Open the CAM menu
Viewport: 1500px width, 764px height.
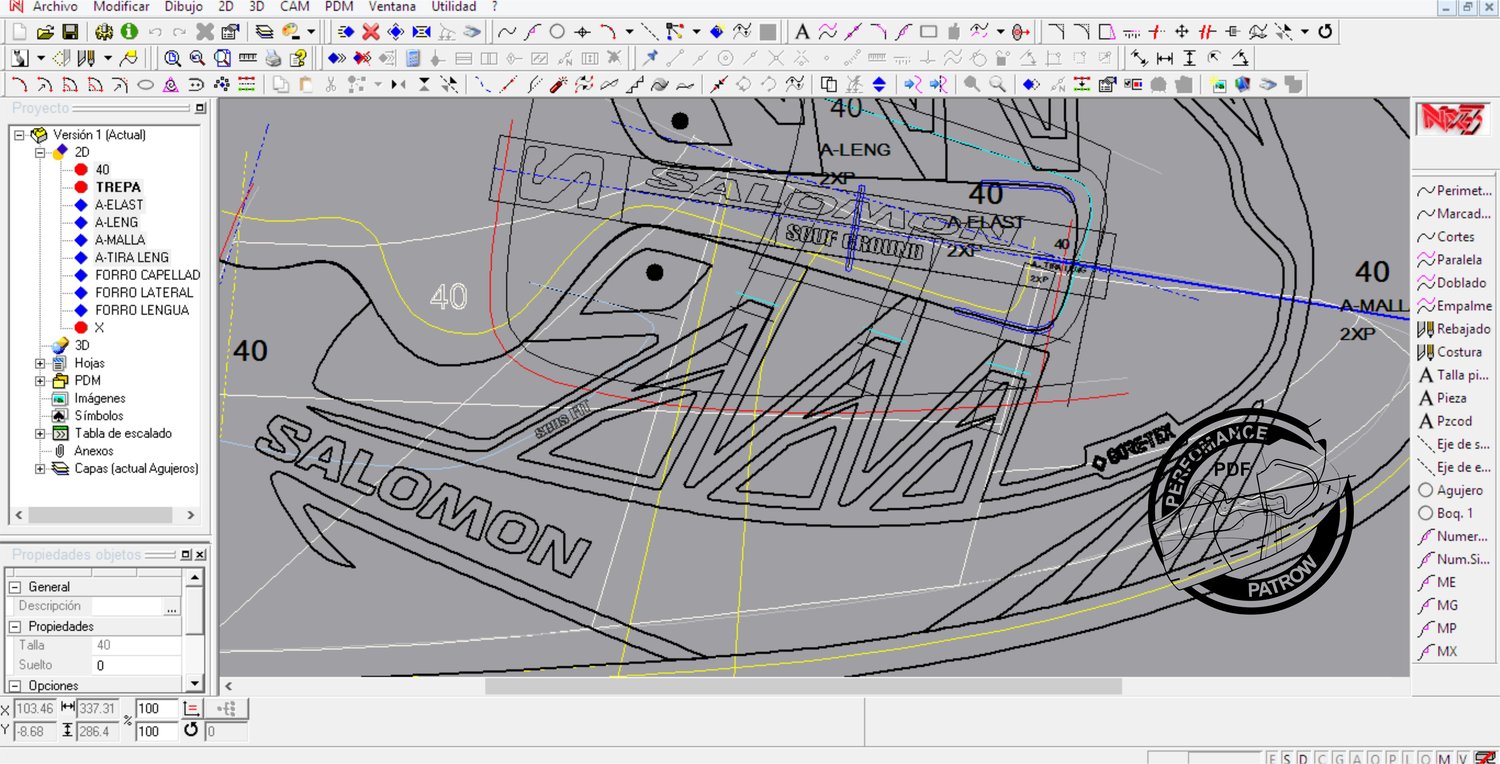pyautogui.click(x=294, y=7)
